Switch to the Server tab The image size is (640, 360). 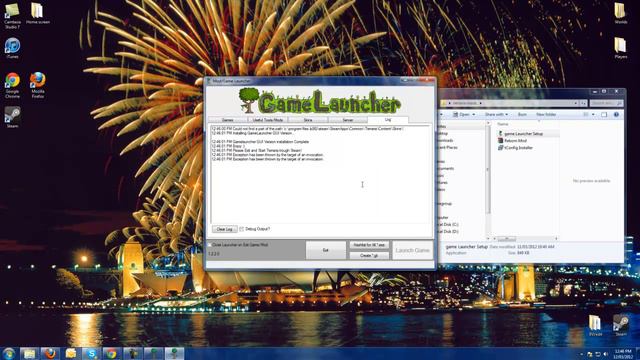point(348,120)
